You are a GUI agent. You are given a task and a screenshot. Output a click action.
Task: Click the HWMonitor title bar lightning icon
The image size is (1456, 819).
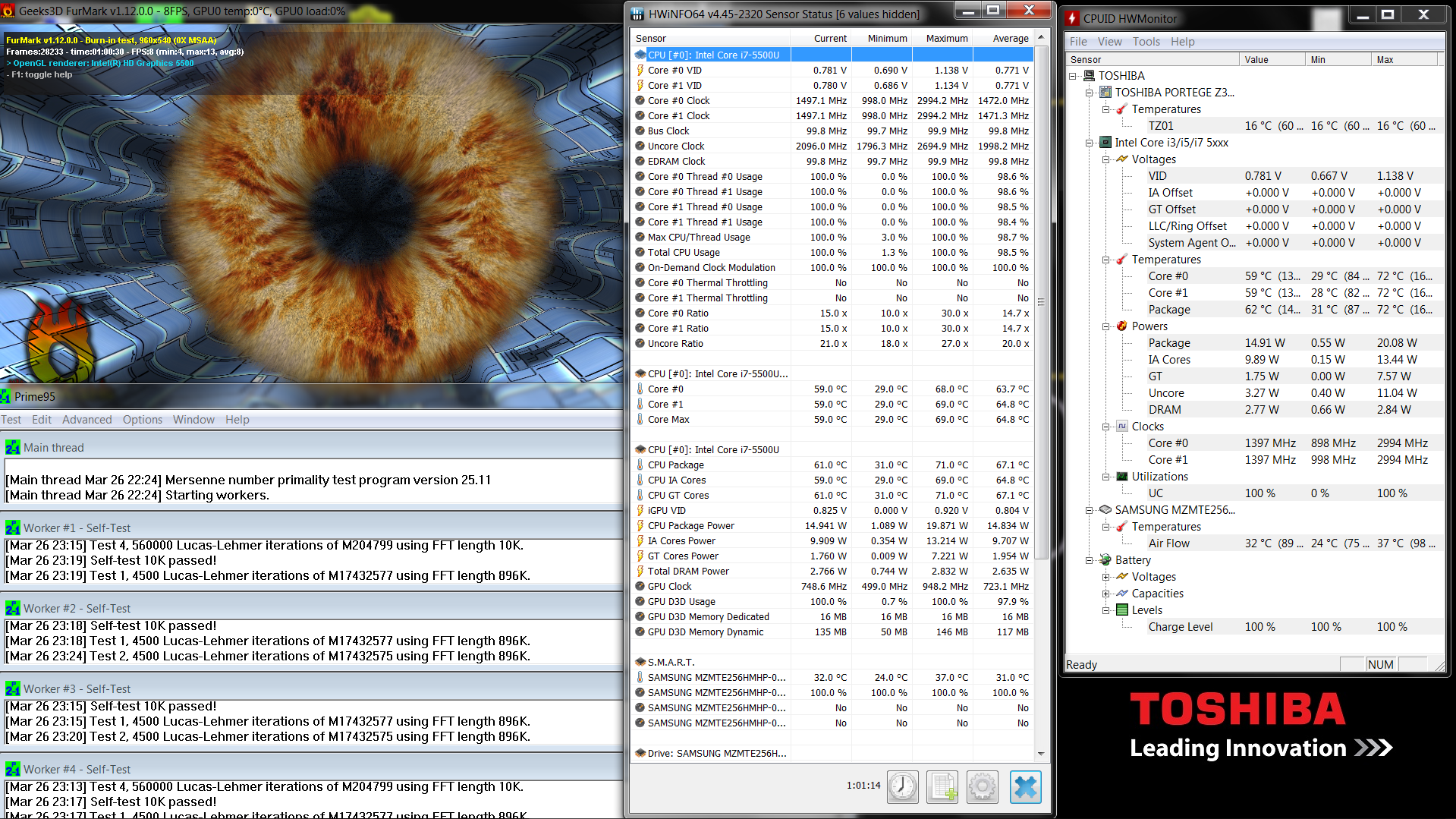[1072, 18]
